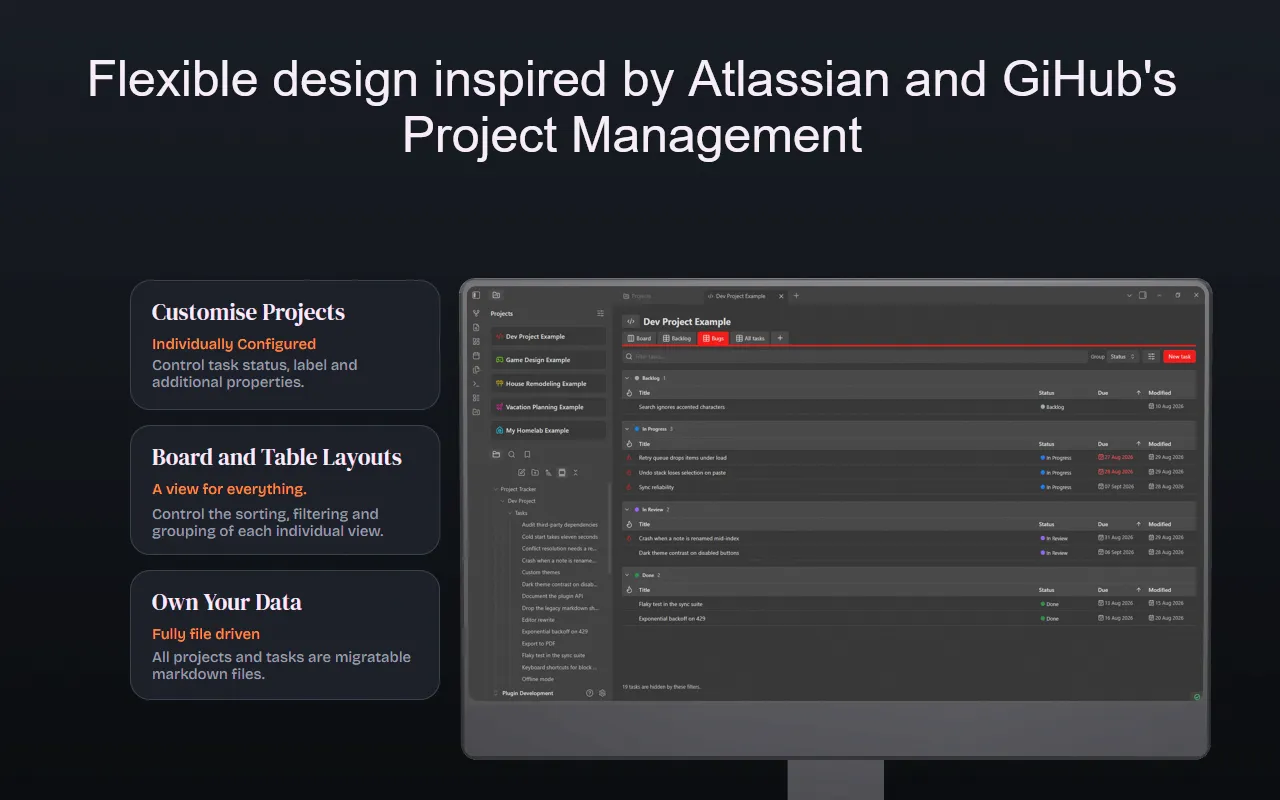Viewport: 1280px width, 800px height.
Task: Click the new folder icon in explorer
Action: click(x=535, y=472)
